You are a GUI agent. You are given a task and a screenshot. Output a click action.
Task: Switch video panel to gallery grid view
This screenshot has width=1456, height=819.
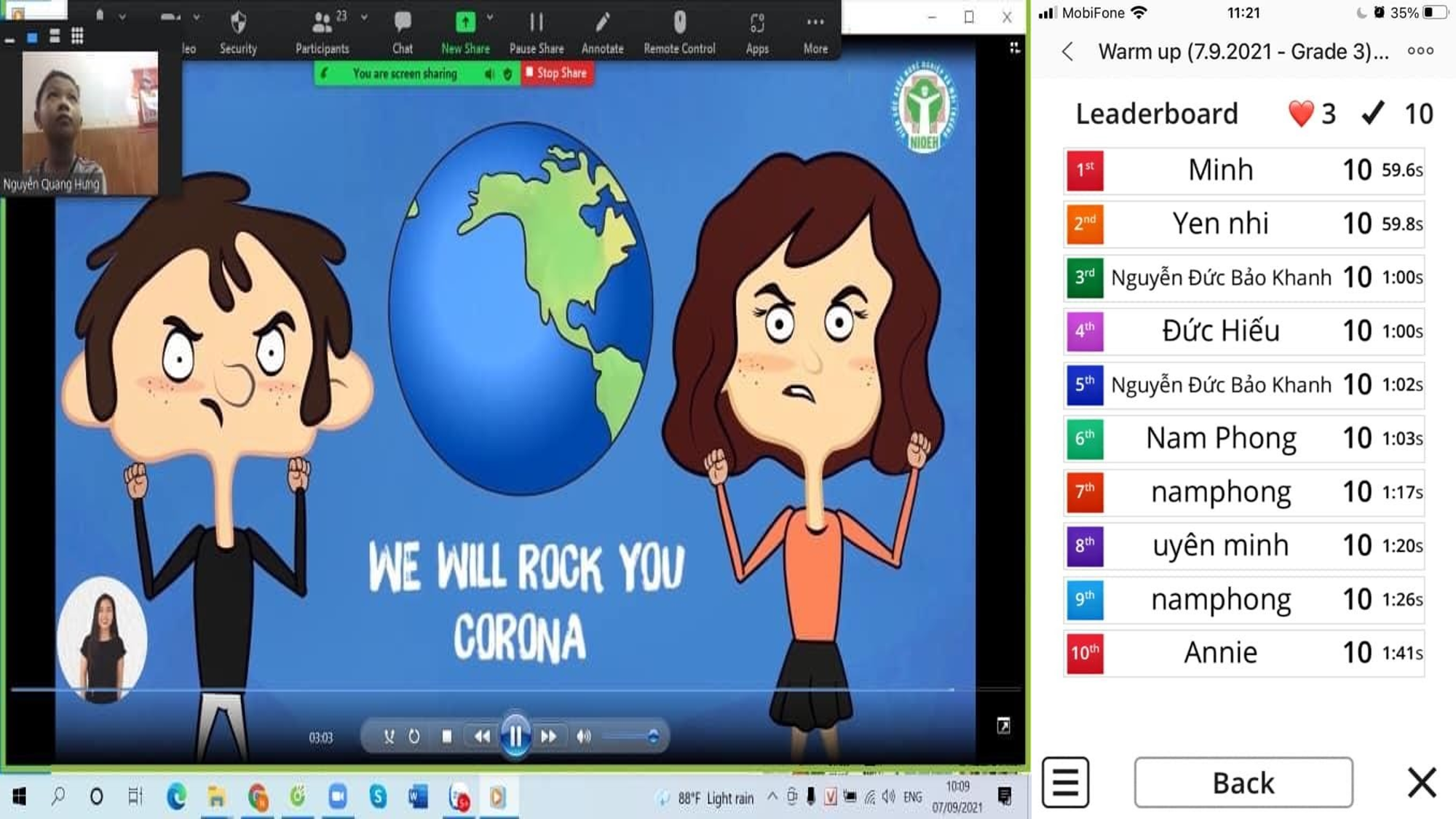[77, 36]
